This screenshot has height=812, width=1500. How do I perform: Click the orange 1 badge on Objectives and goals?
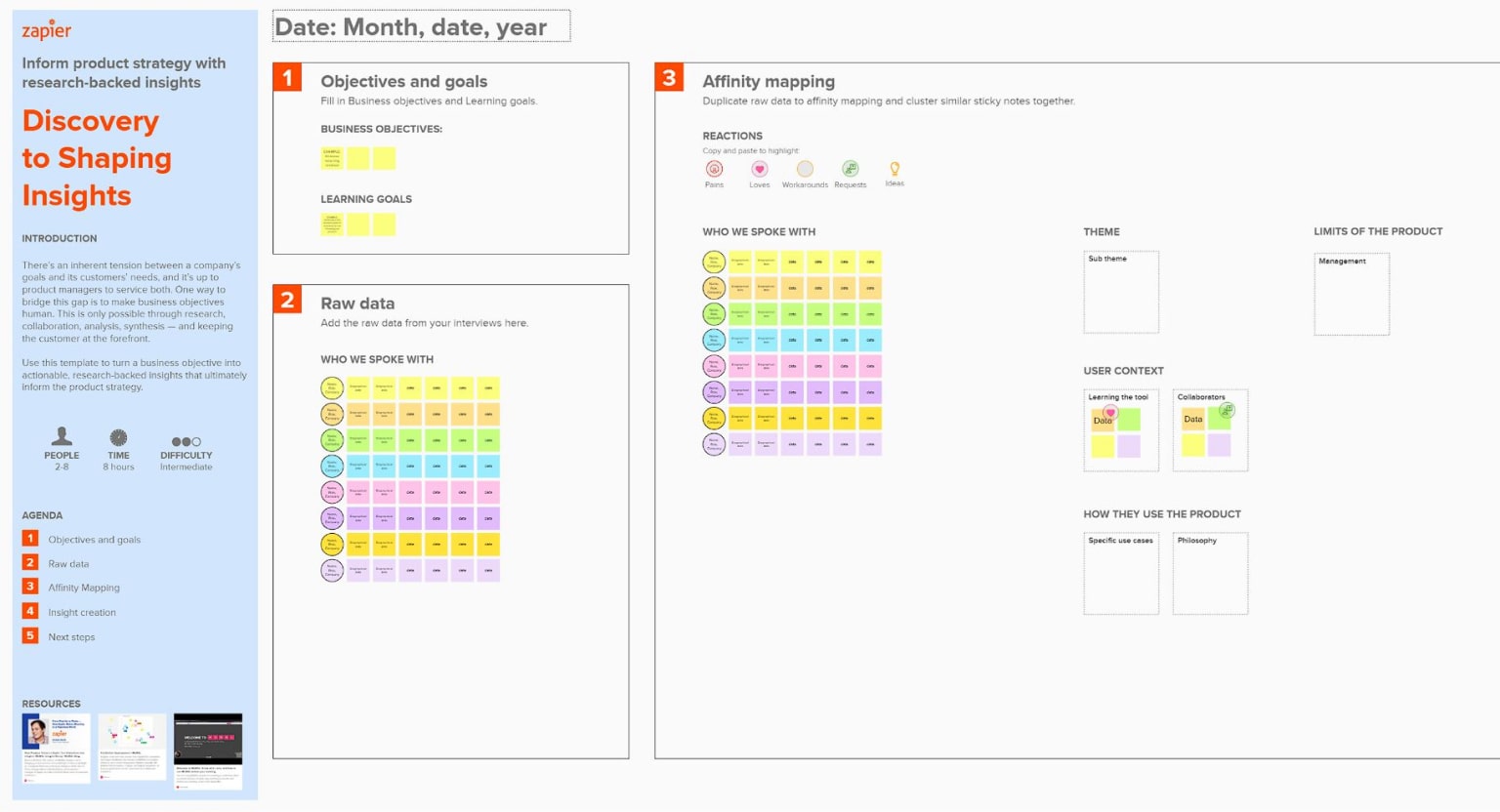[286, 77]
